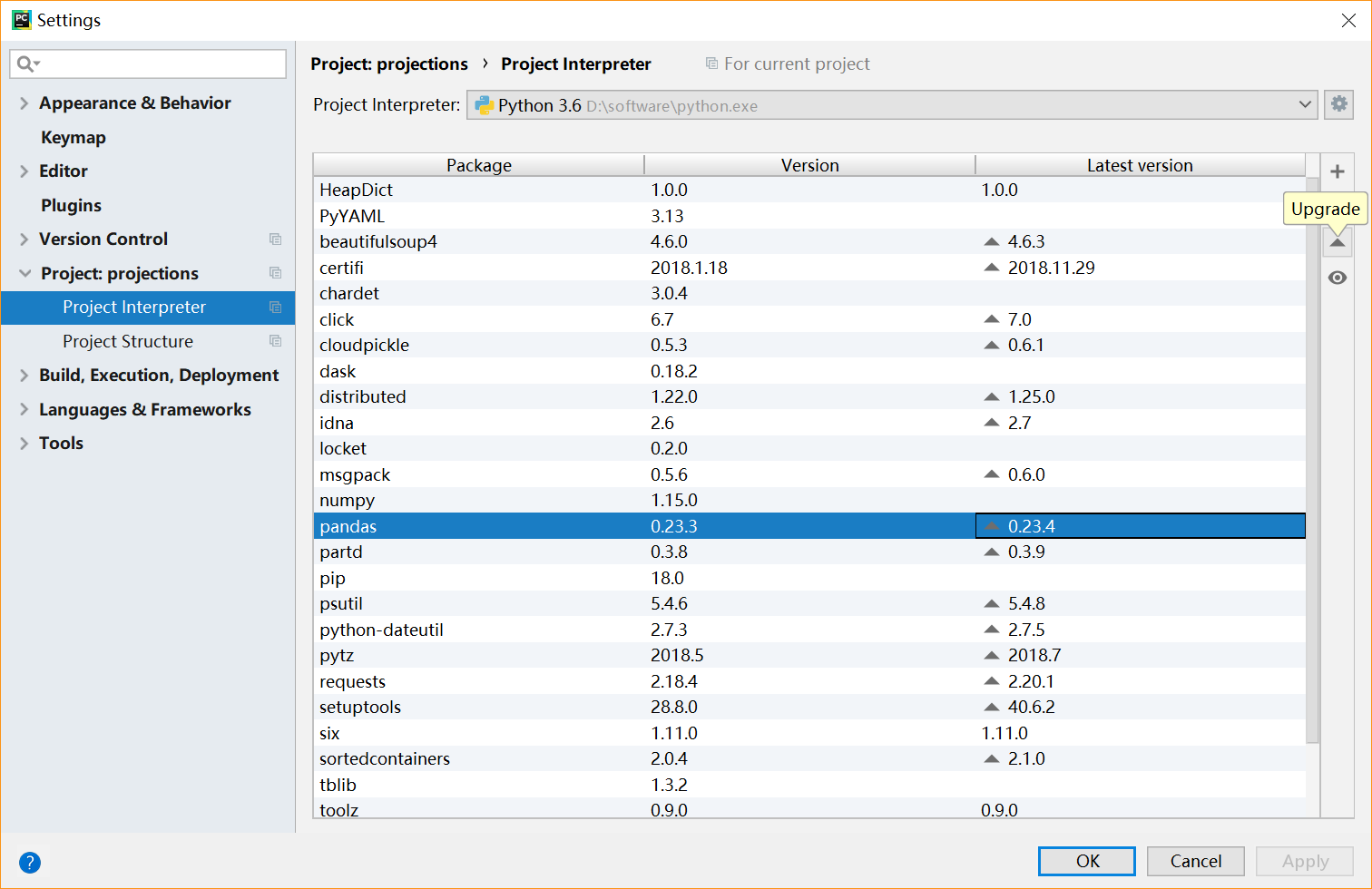Select the psutil package
Image resolution: width=1372 pixels, height=889 pixels.
pos(809,603)
